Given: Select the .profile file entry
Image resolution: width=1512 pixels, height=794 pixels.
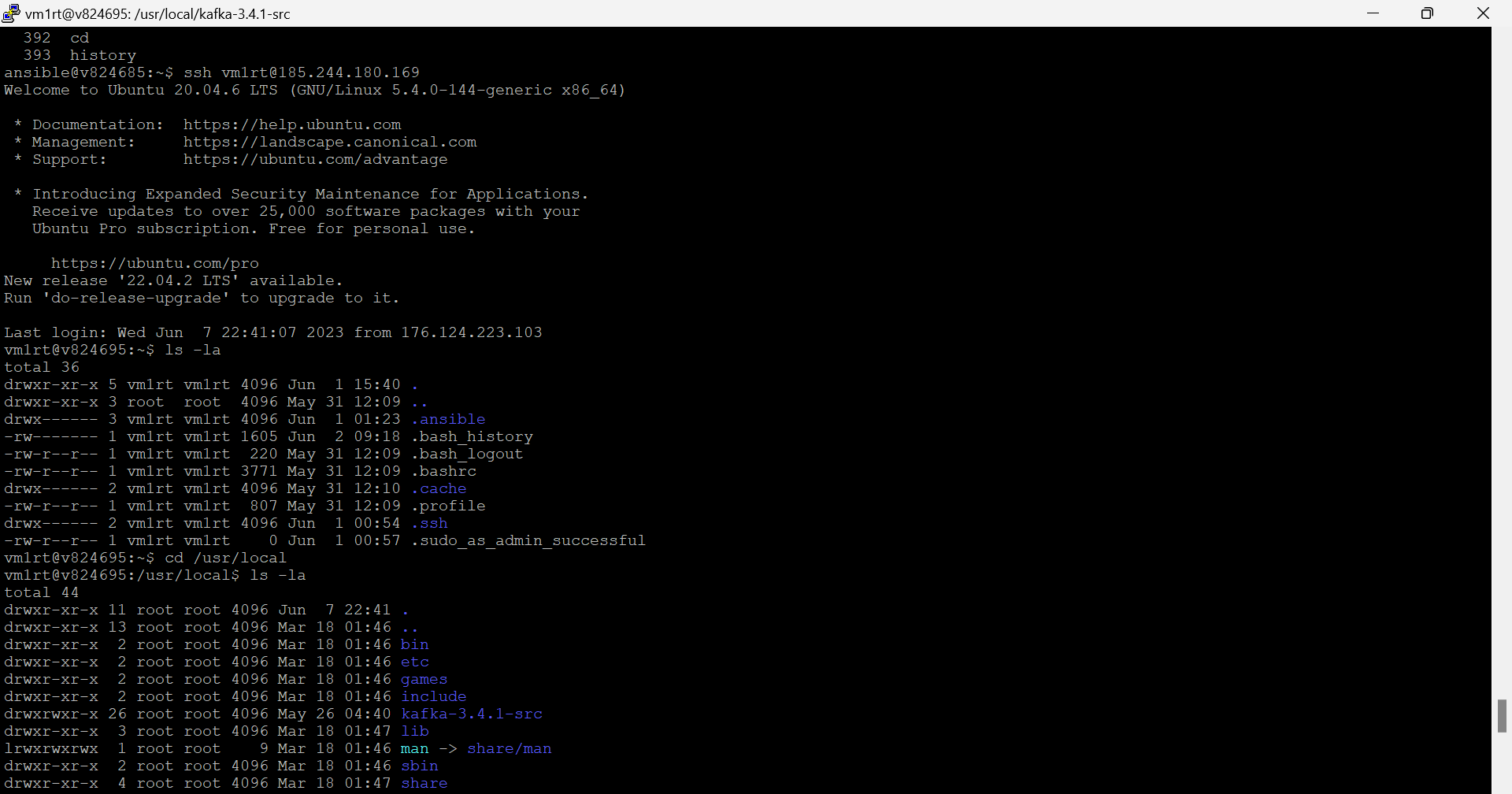Looking at the screenshot, I should (x=449, y=506).
